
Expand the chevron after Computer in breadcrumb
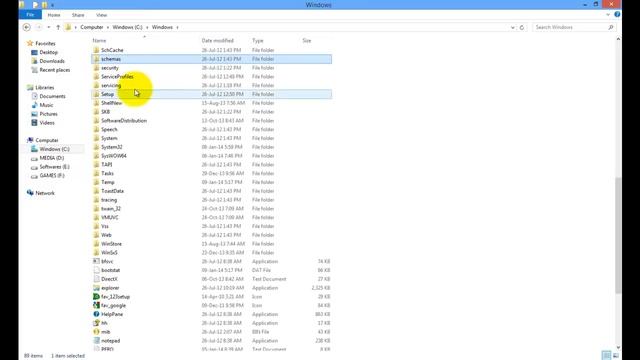pos(108,27)
